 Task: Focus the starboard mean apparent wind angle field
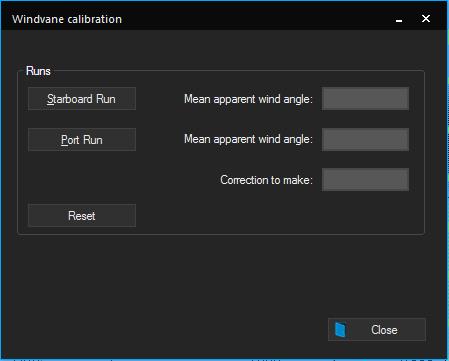365,99
